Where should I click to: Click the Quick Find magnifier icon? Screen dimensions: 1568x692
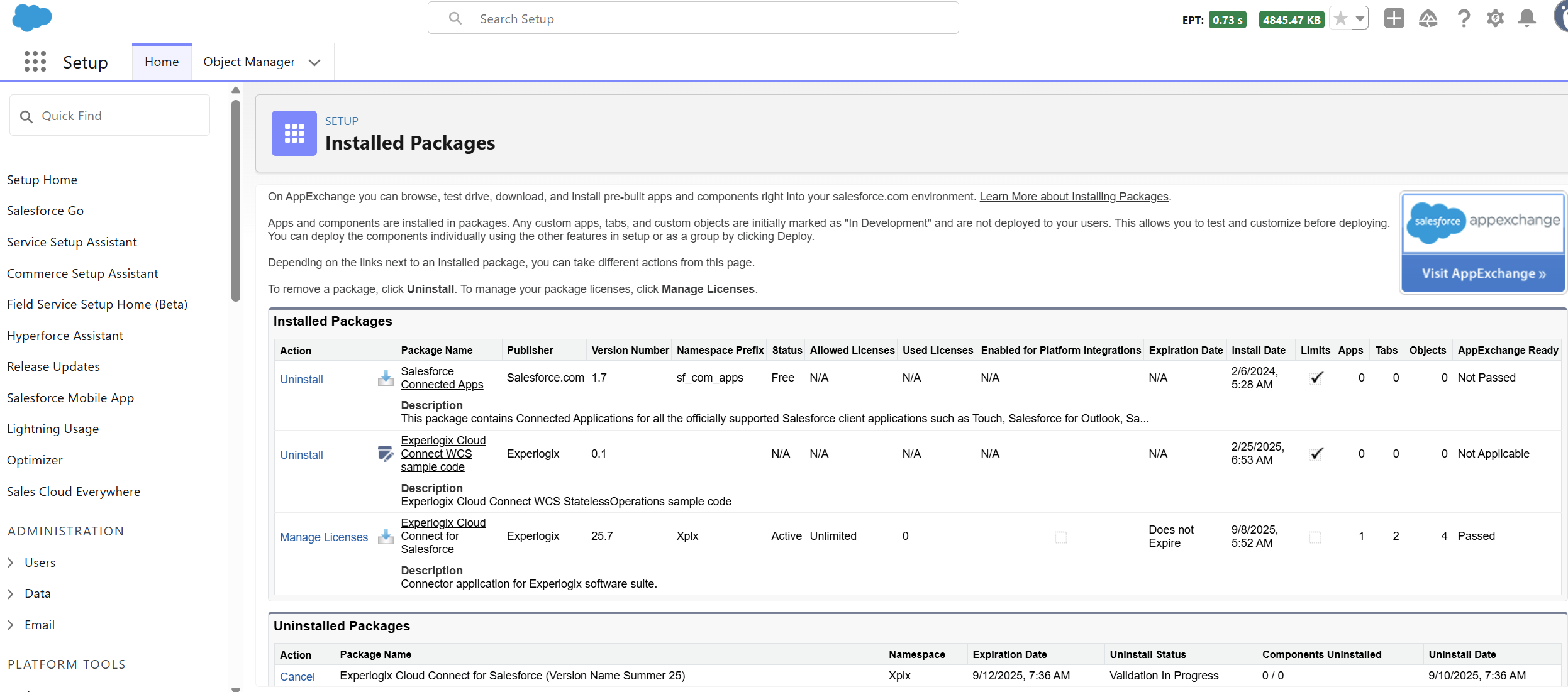tap(26, 116)
